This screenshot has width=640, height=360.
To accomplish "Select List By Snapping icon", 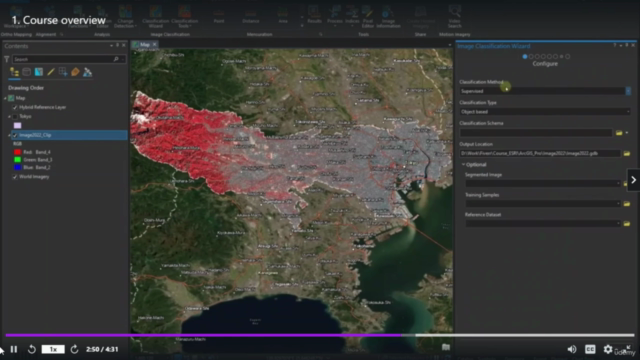I will click(x=63, y=72).
